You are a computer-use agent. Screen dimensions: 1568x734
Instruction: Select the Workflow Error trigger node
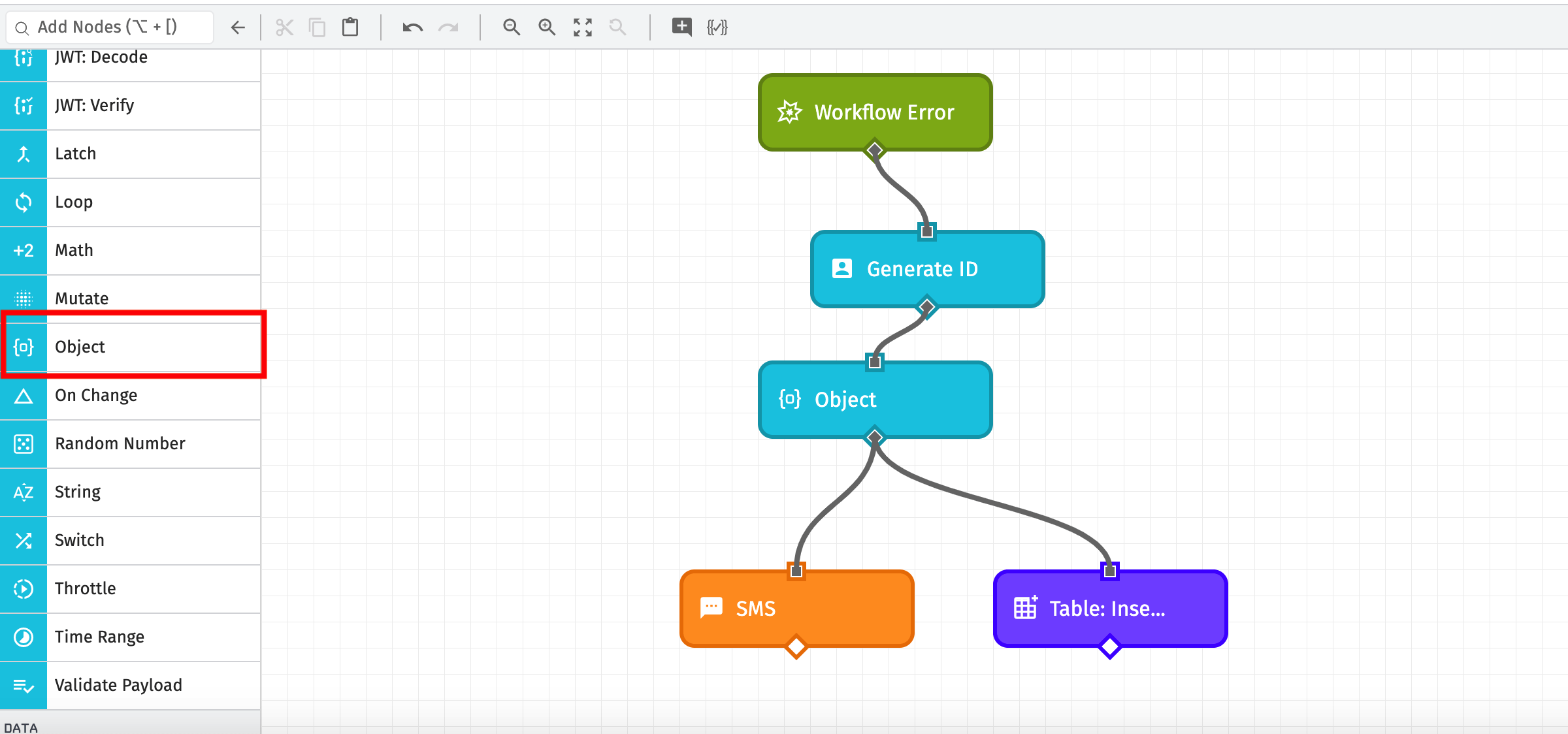875,112
